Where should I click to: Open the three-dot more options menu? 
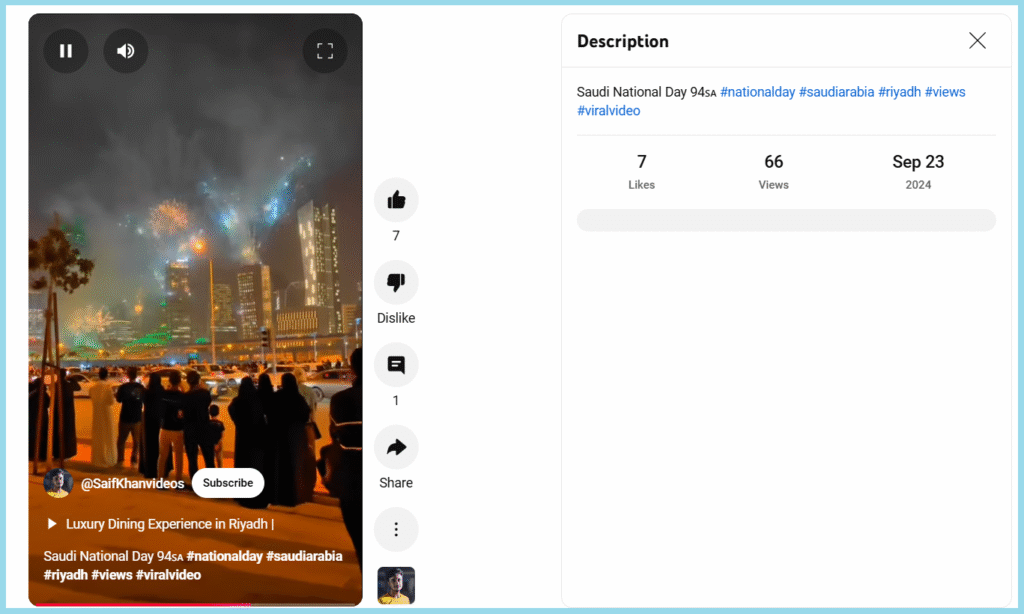pyautogui.click(x=396, y=529)
